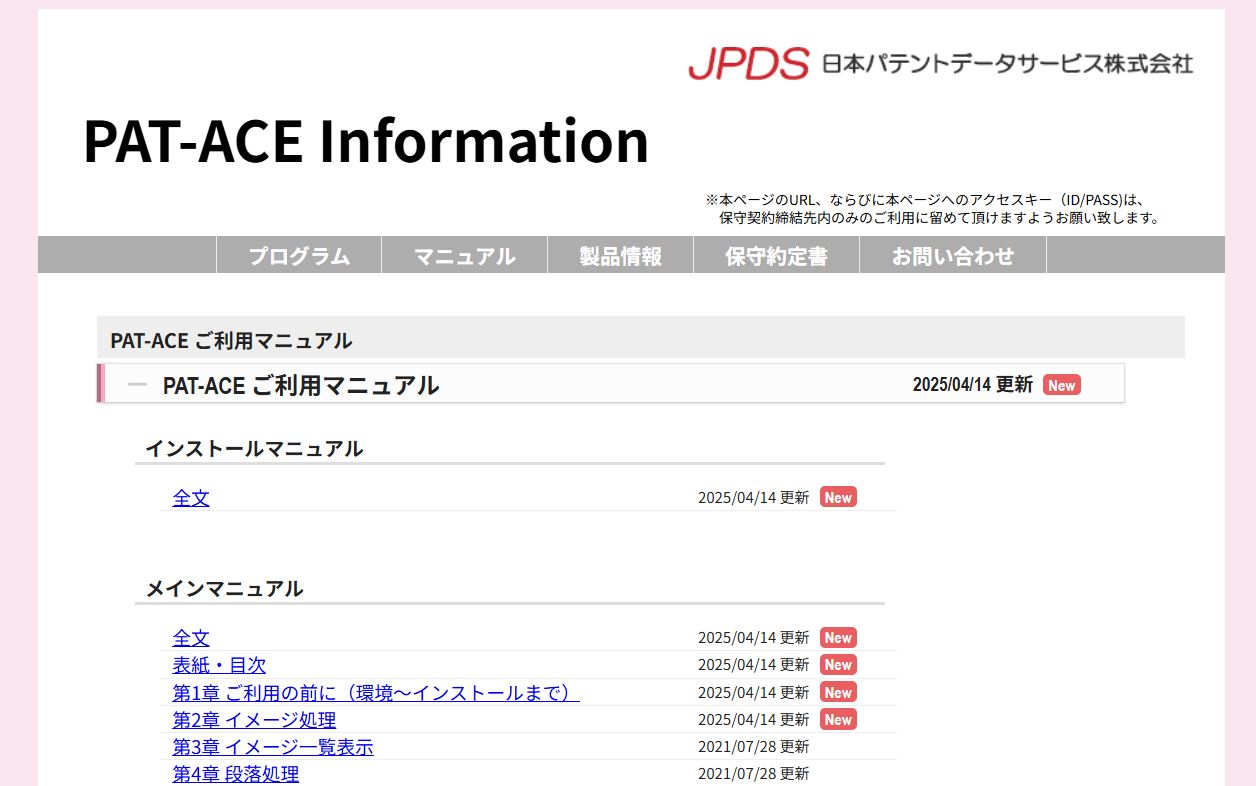The width and height of the screenshot is (1256, 786).
Task: Open the 保守約定書 menu item
Action: (x=777, y=255)
